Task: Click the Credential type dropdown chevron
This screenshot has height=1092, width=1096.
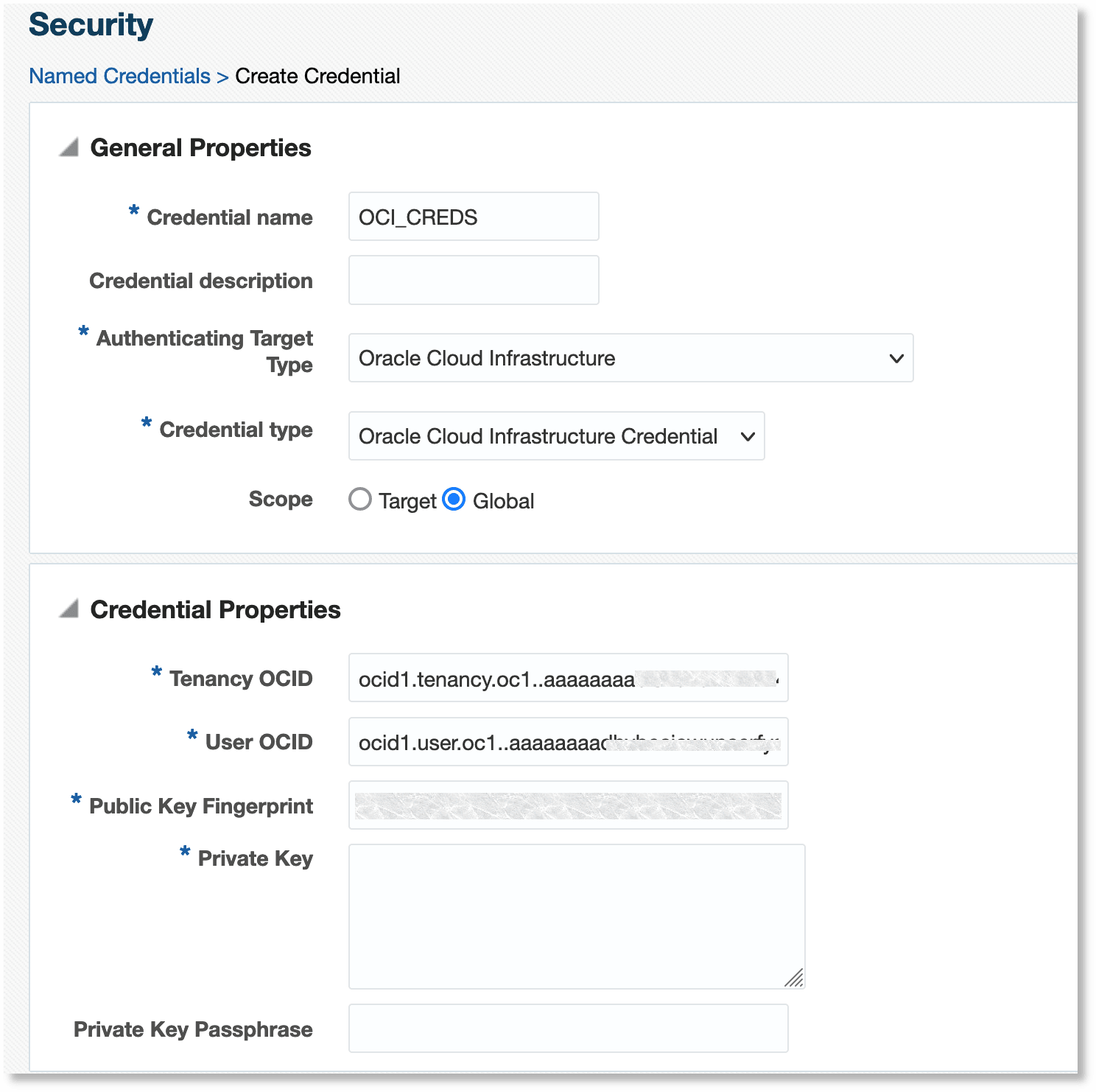Action: click(748, 436)
